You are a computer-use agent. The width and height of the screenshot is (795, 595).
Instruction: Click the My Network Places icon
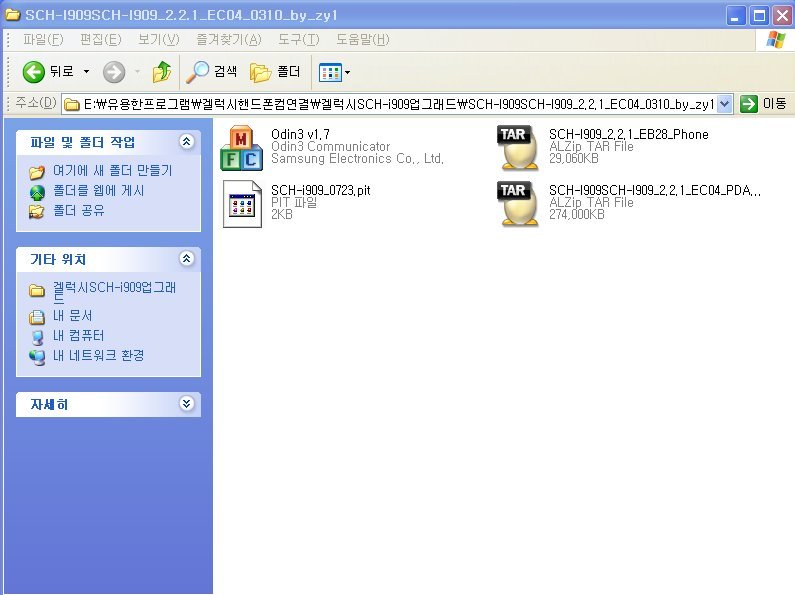coord(37,357)
